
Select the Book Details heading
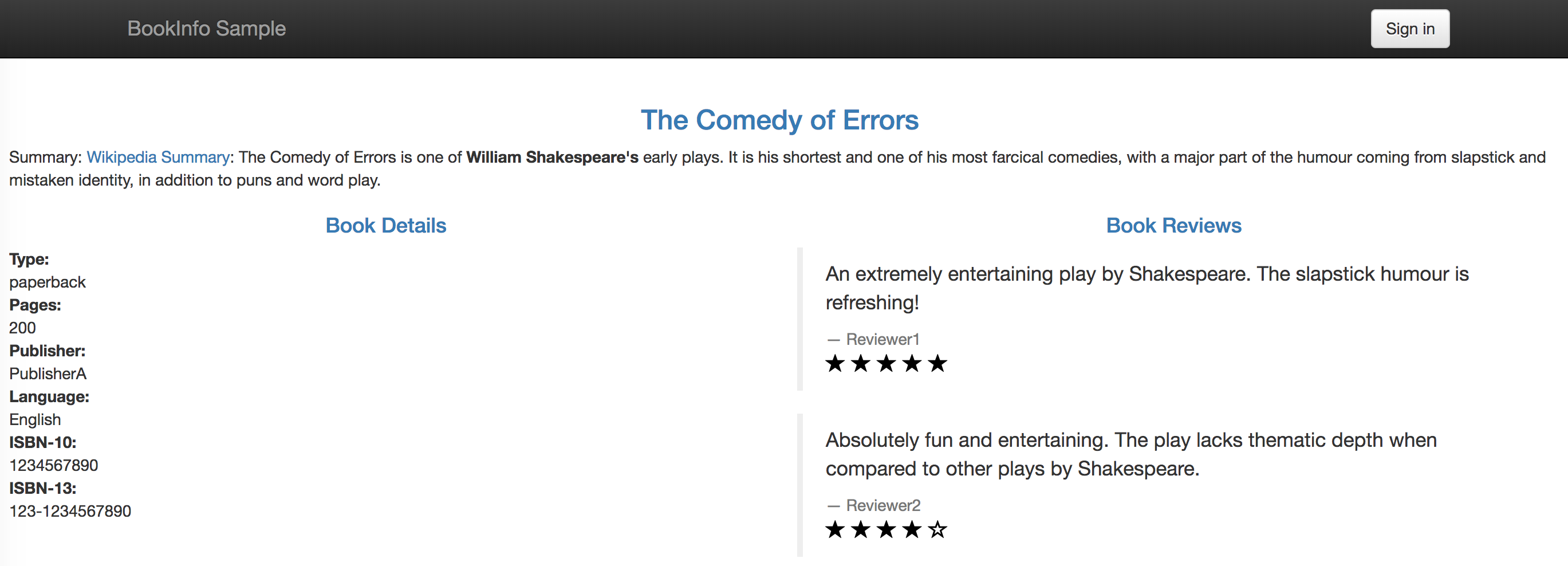pos(386,226)
